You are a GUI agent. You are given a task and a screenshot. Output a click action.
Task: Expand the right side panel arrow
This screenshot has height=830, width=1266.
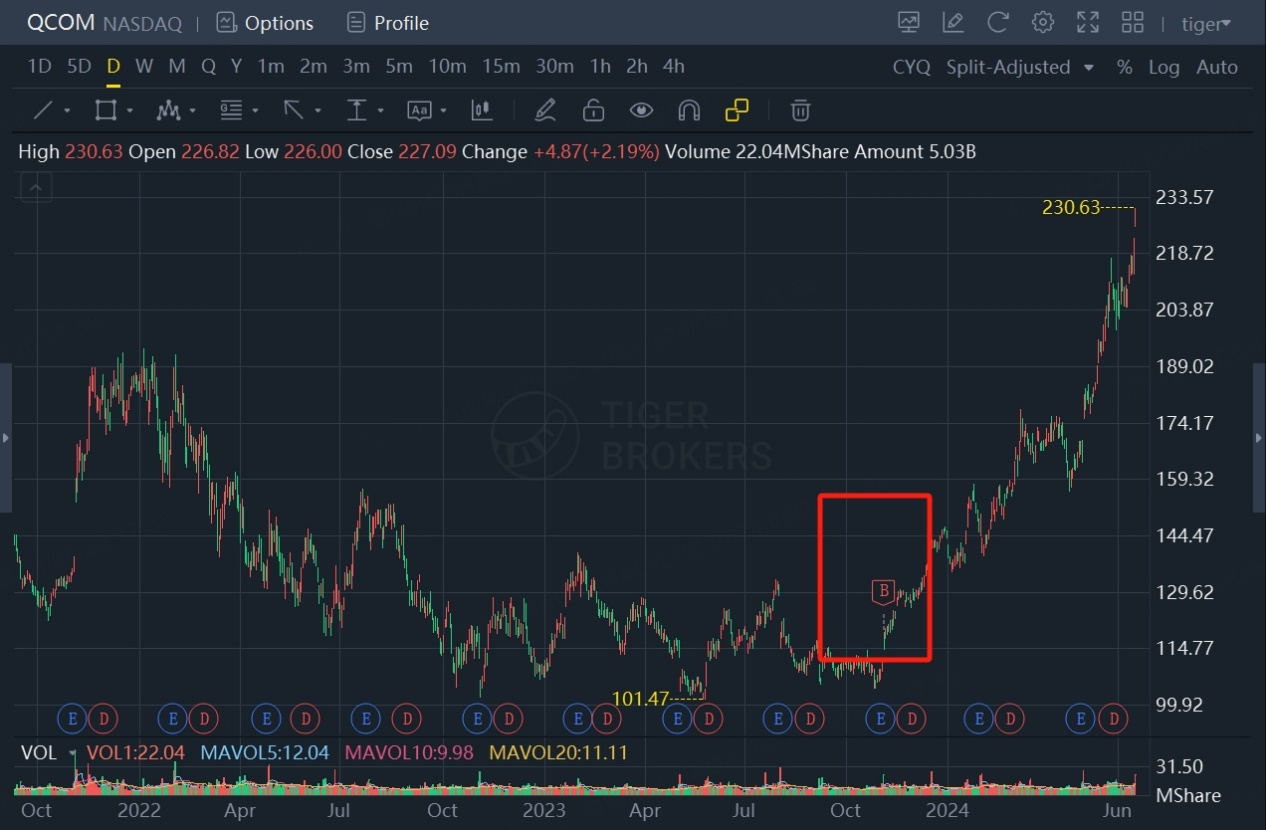click(x=1260, y=438)
